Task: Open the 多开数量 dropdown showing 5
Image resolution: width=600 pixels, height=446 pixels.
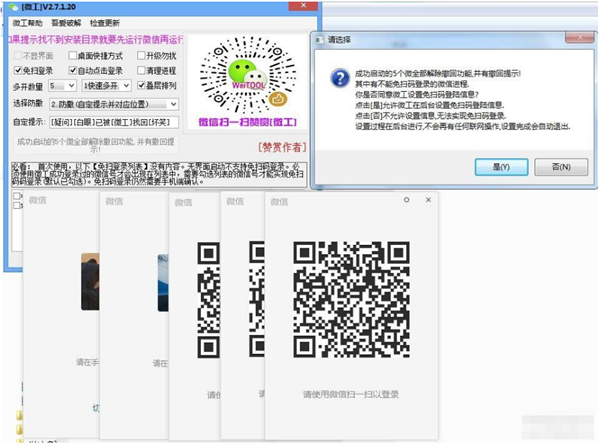Action: click(x=62, y=86)
